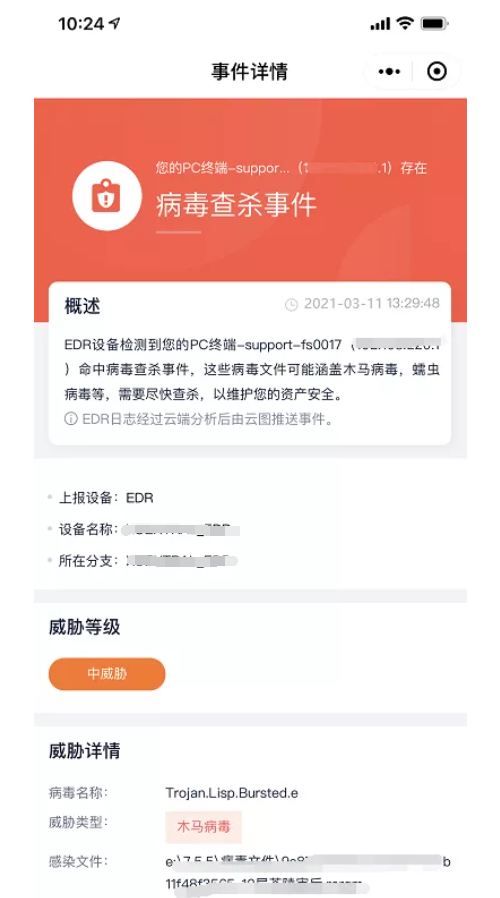This screenshot has width=500, height=898.
Task: Click the 中威胁 threat level button
Action: pos(107,674)
